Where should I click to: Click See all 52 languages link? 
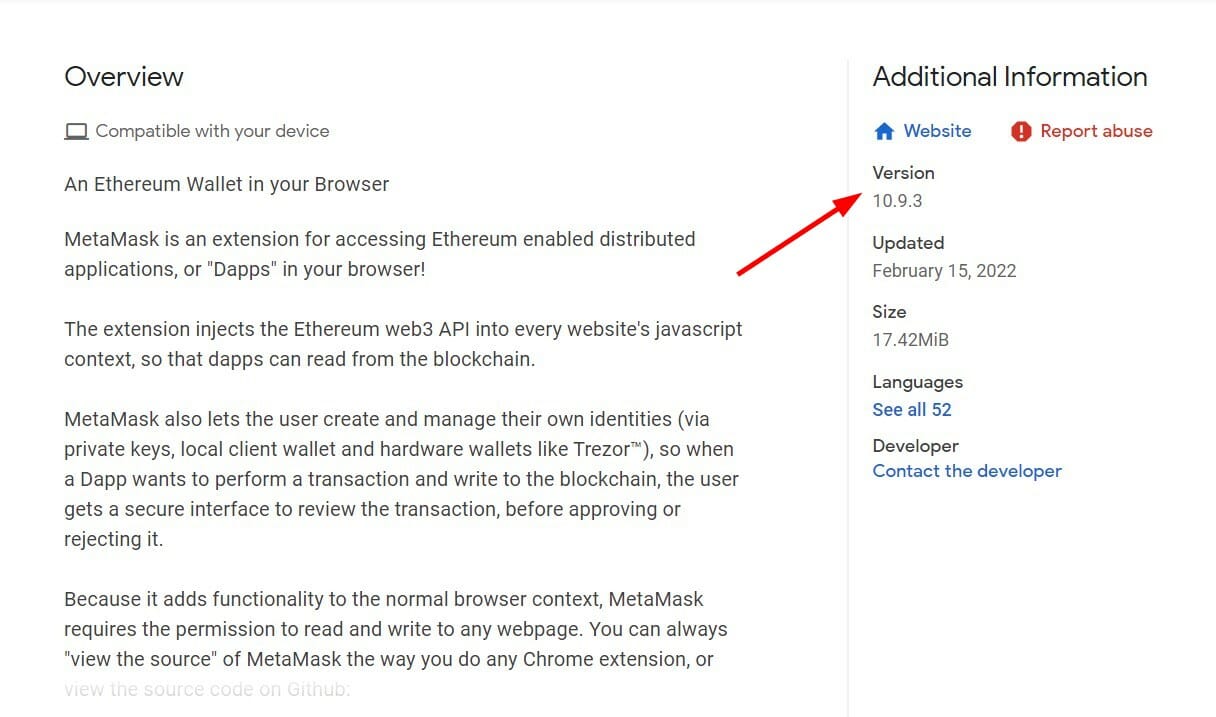point(912,409)
